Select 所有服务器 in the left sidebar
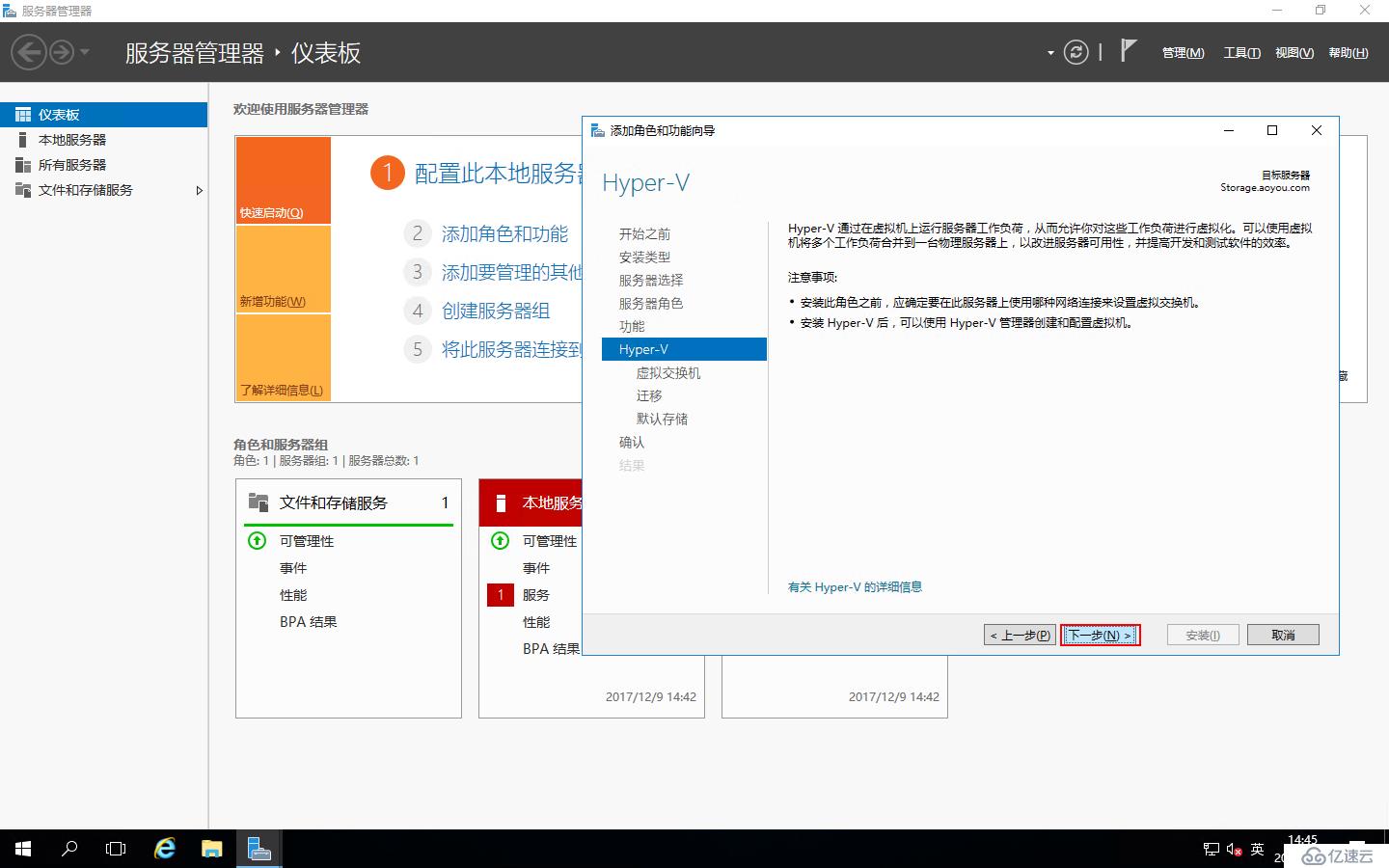 103,165
